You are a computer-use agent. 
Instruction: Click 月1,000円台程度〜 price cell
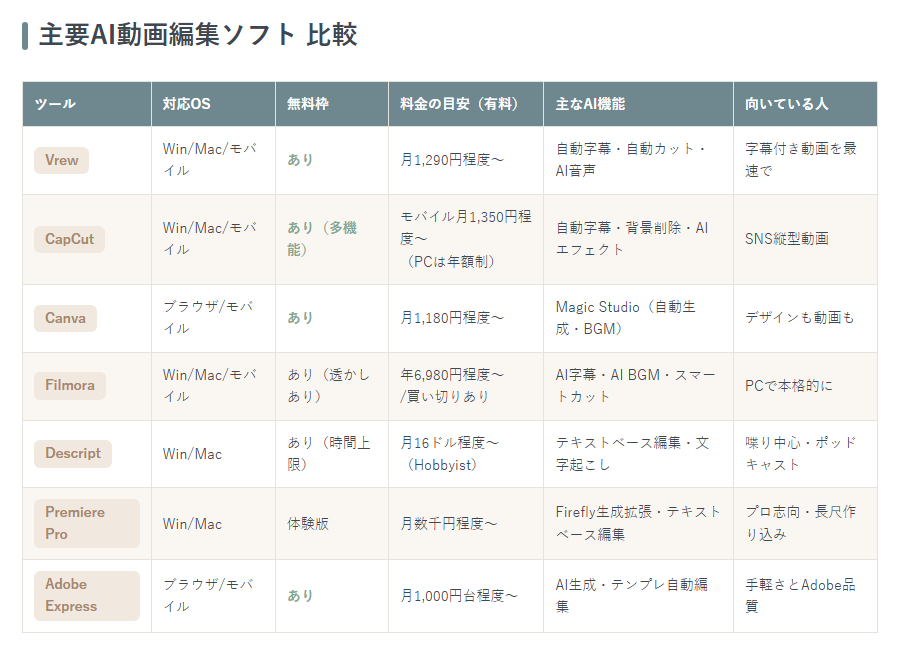click(x=466, y=596)
